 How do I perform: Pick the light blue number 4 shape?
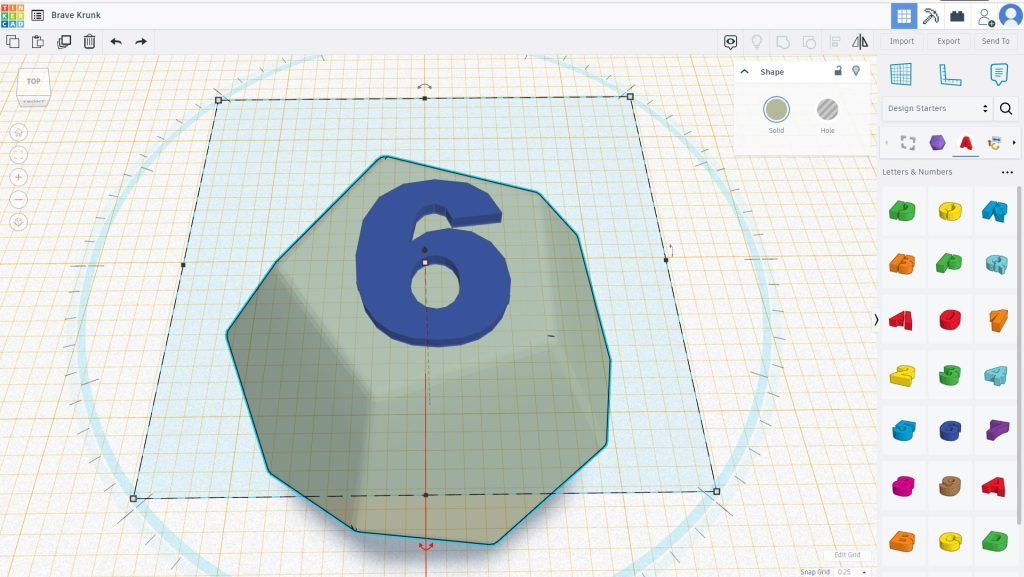coord(996,375)
